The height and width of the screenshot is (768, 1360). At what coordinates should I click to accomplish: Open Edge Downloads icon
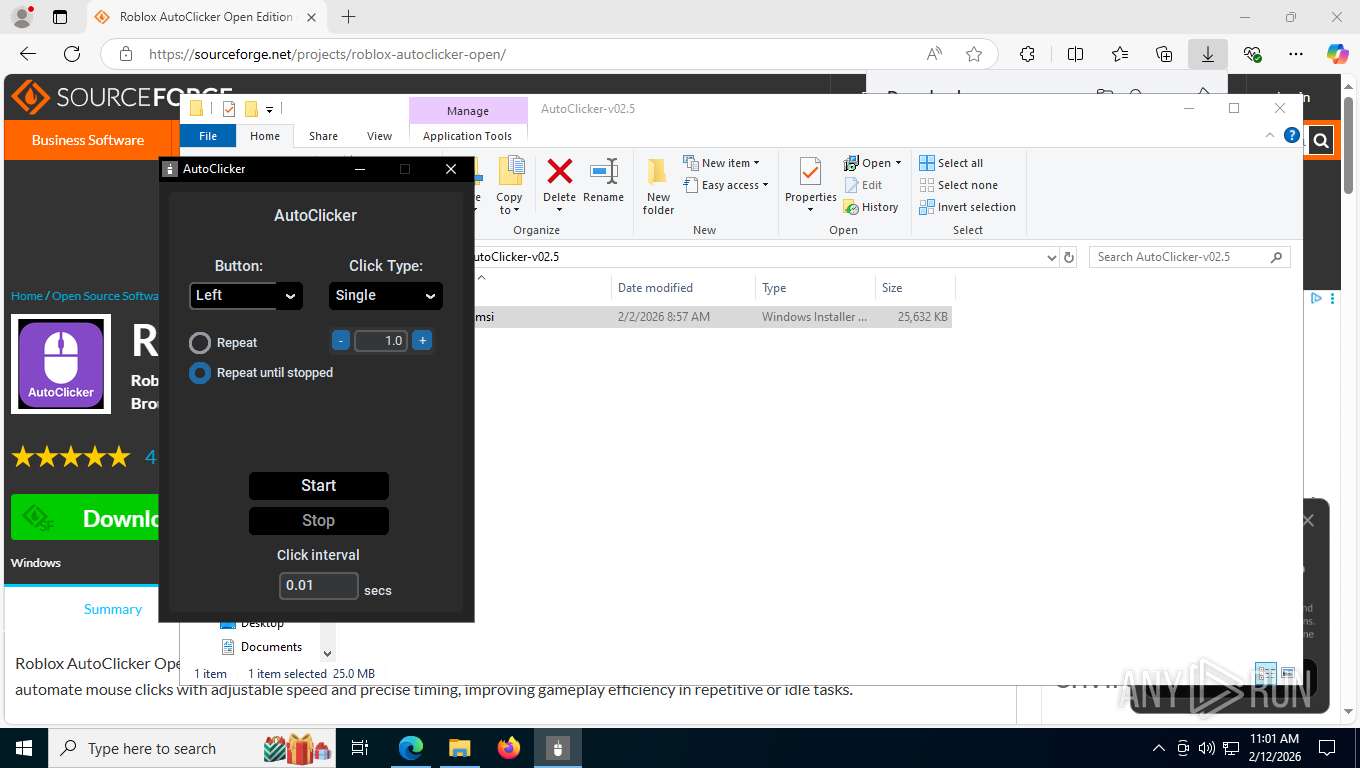tap(1208, 54)
